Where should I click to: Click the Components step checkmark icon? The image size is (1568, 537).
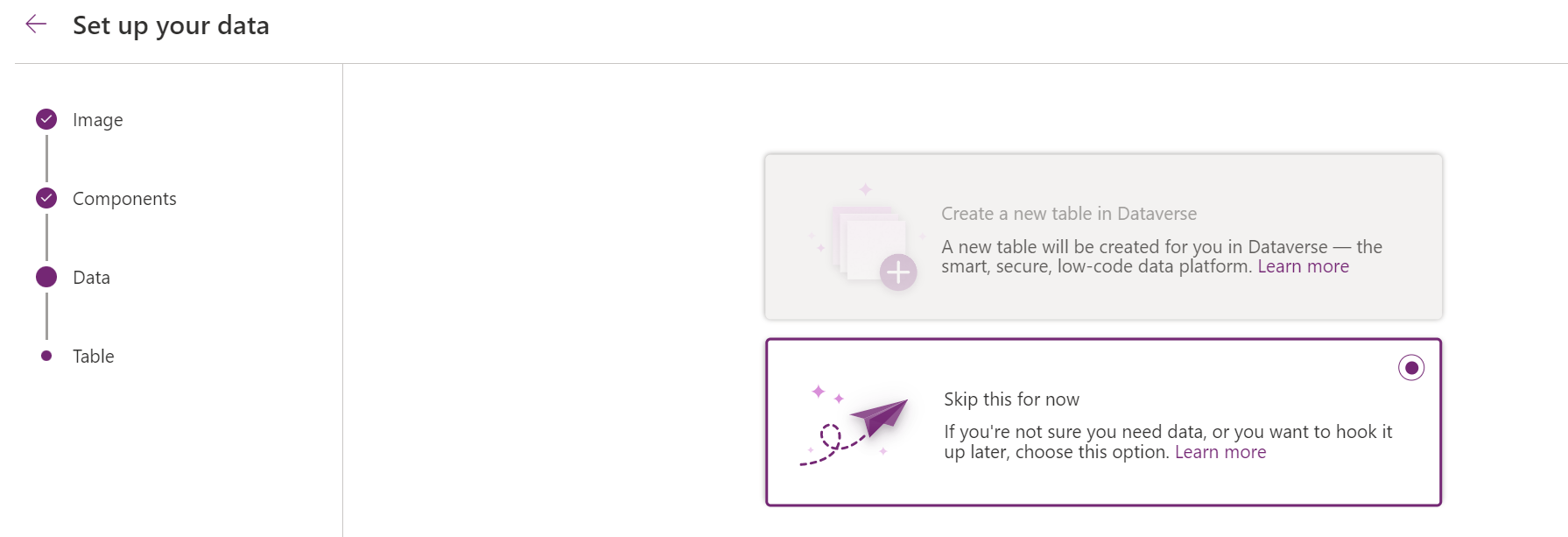pyautogui.click(x=46, y=198)
